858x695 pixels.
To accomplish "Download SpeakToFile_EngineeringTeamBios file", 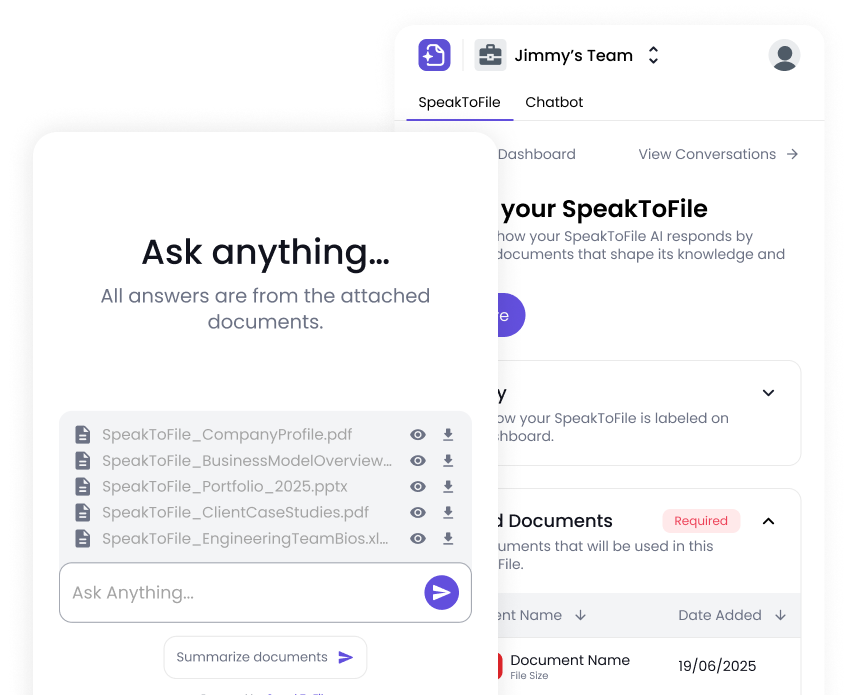I will click(x=448, y=538).
